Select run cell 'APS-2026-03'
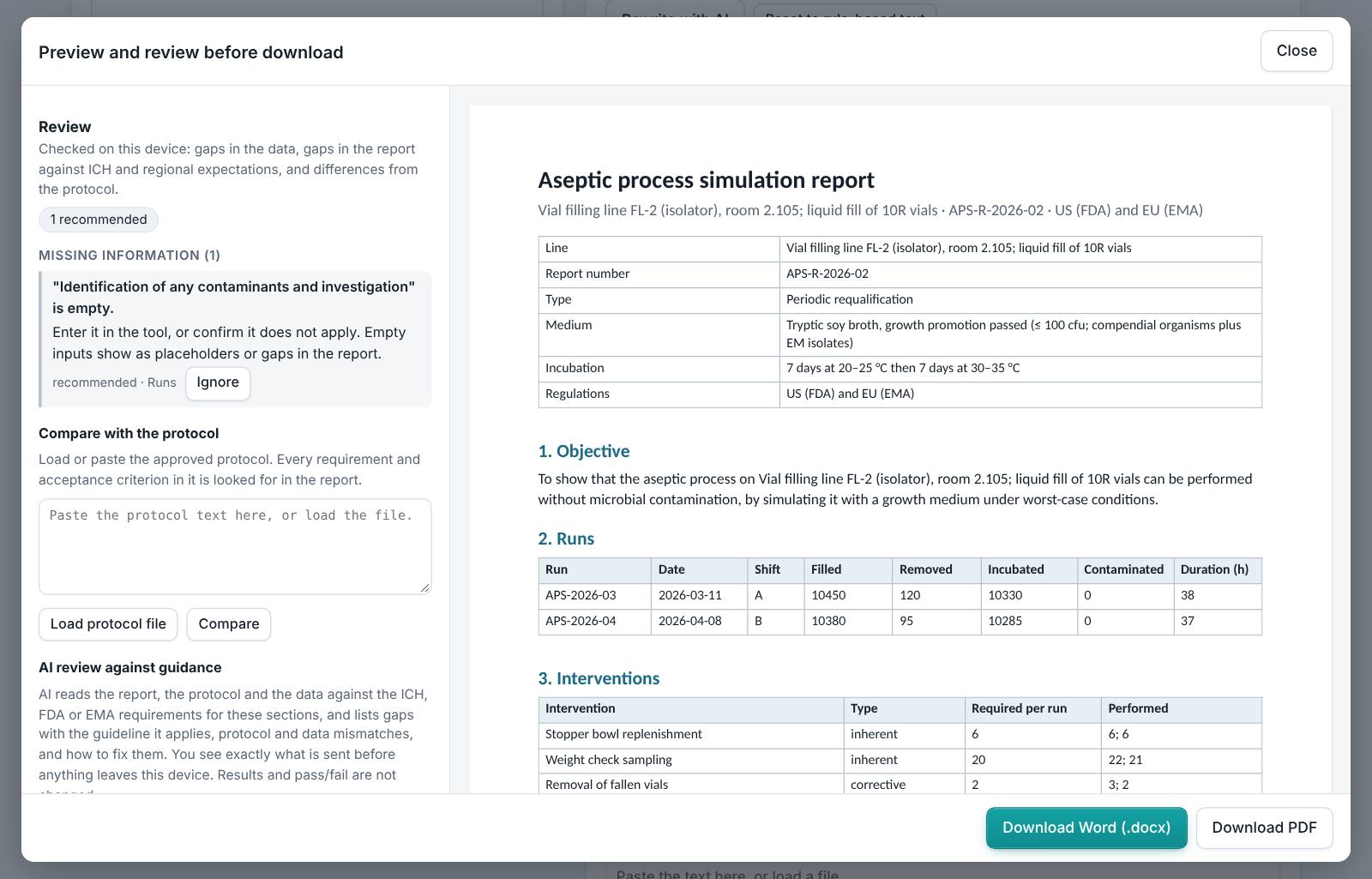 (594, 596)
